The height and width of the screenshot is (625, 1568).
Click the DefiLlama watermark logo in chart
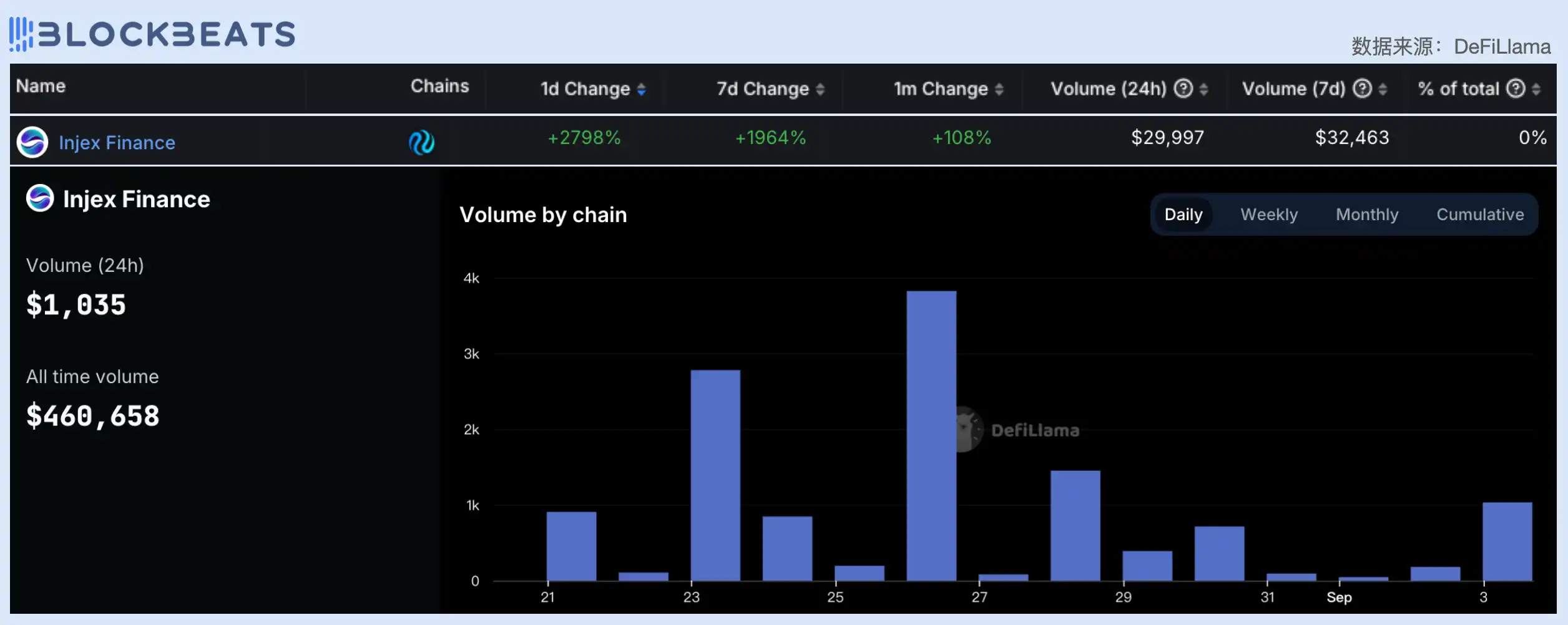point(966,430)
